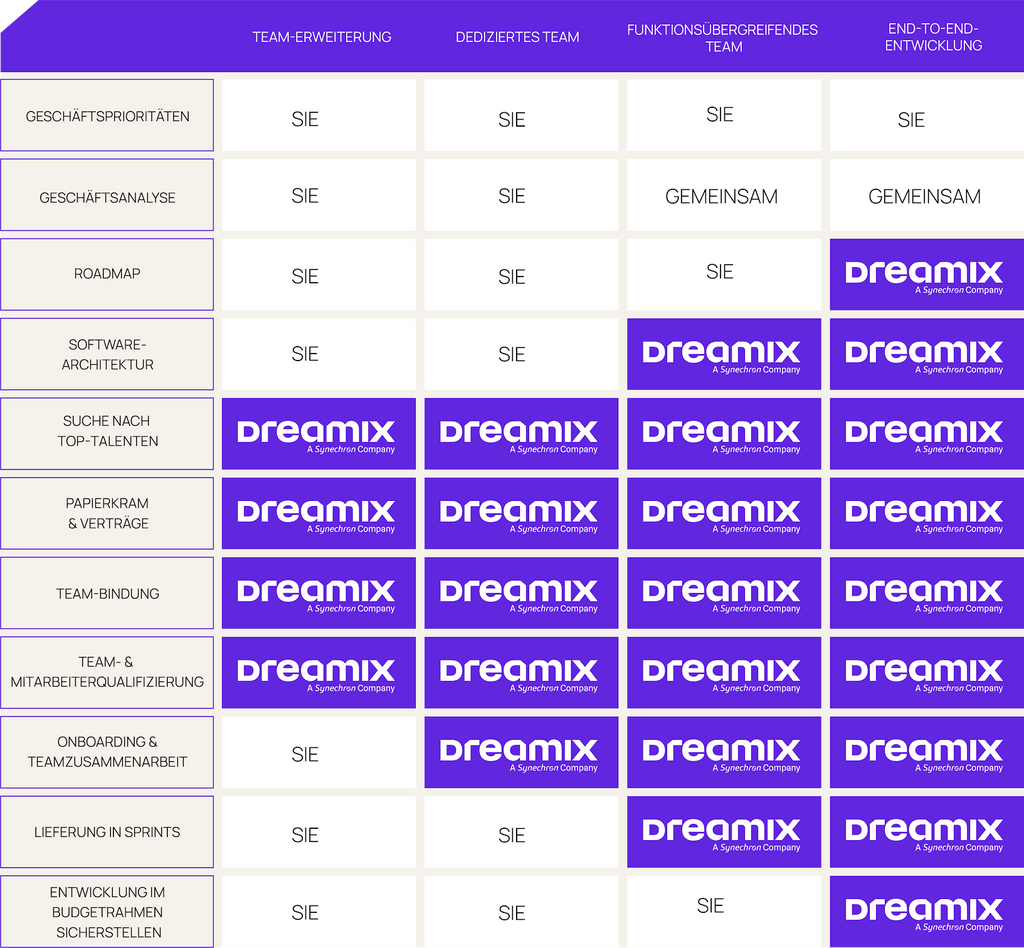Open the End-to-End-Entwicklung column header
This screenshot has height=948, width=1024.
tap(934, 37)
